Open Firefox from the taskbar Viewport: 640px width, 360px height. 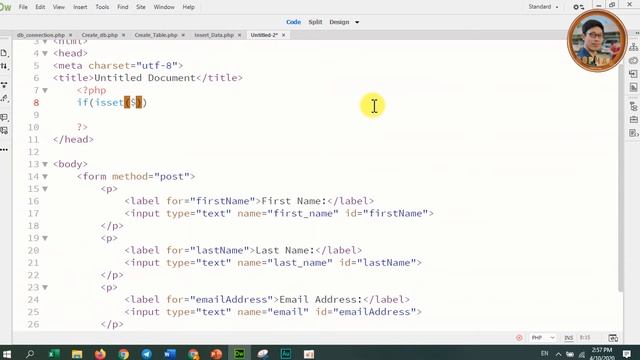click(x=100, y=353)
